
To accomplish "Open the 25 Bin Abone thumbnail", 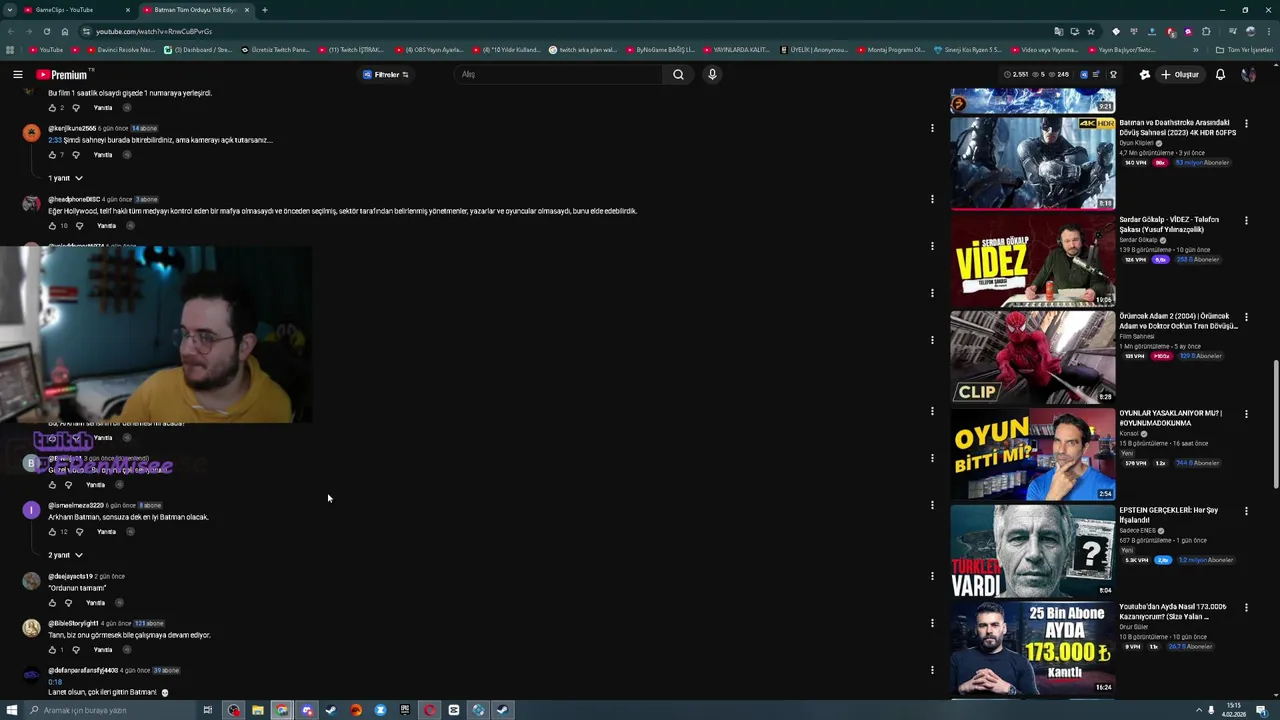I will 1032,648.
